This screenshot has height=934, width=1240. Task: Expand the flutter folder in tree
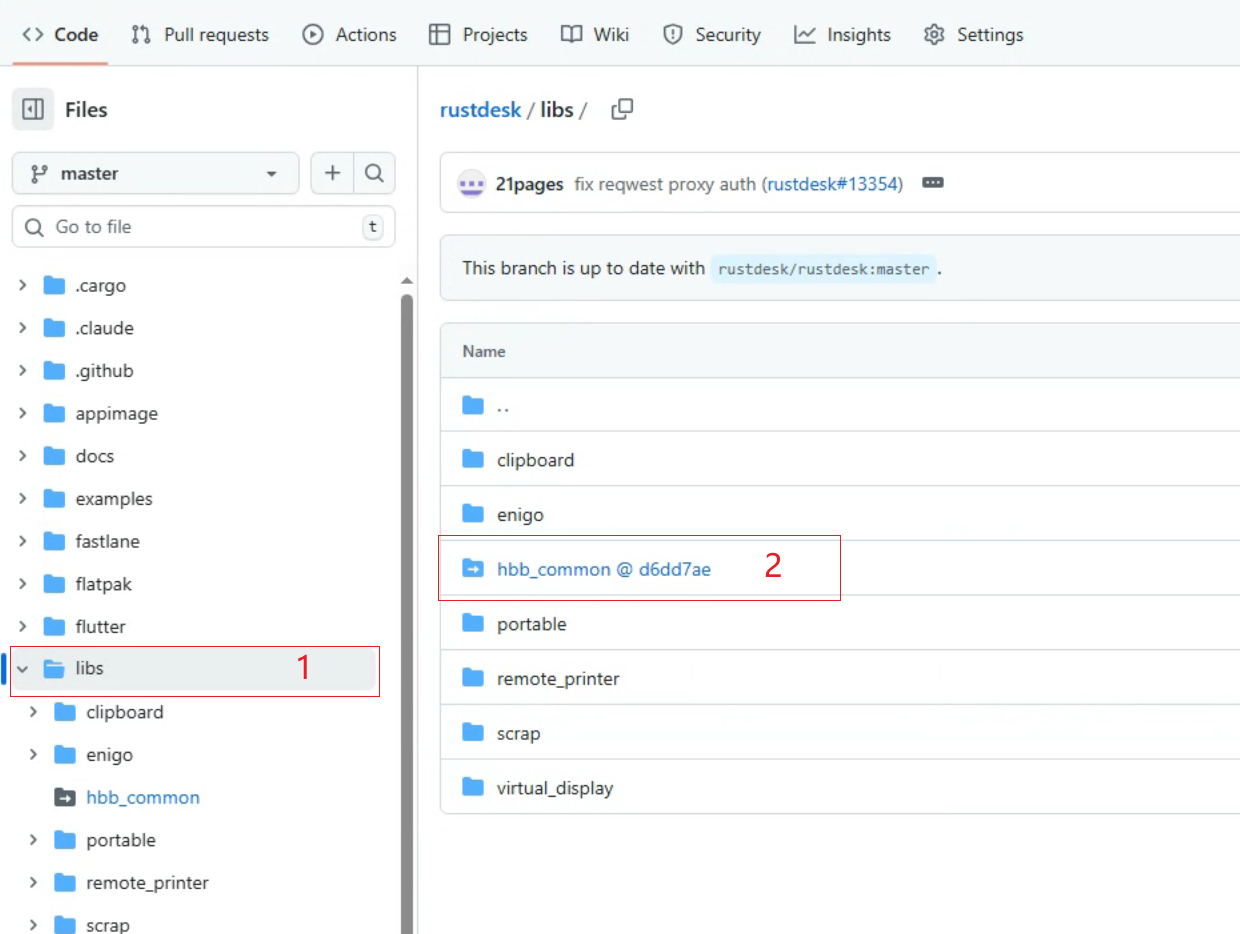tap(23, 627)
